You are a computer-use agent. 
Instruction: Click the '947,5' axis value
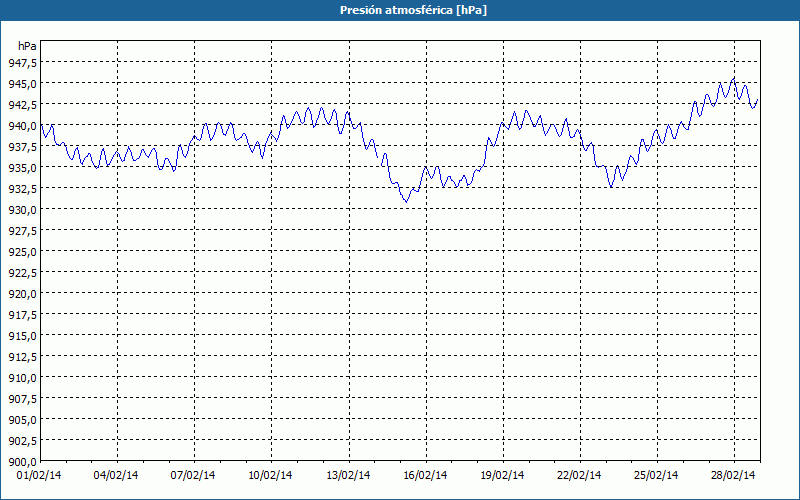pos(23,62)
